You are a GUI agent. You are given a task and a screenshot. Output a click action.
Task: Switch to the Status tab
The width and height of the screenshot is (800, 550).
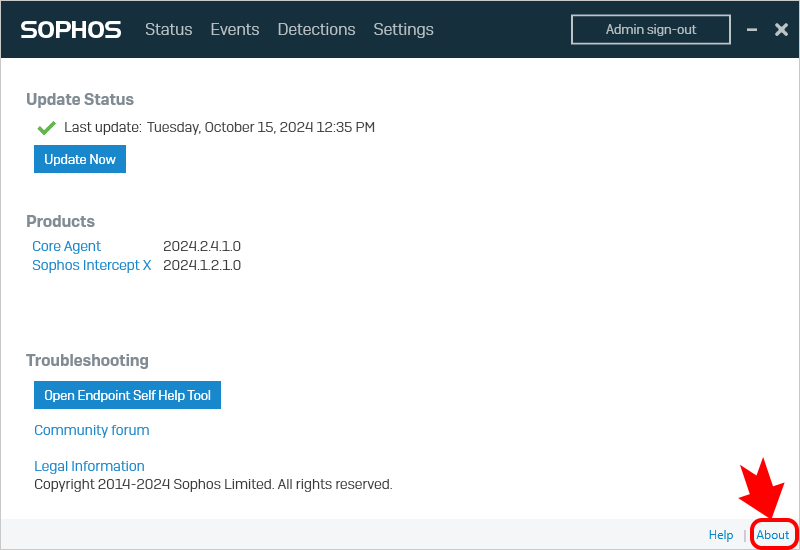168,30
